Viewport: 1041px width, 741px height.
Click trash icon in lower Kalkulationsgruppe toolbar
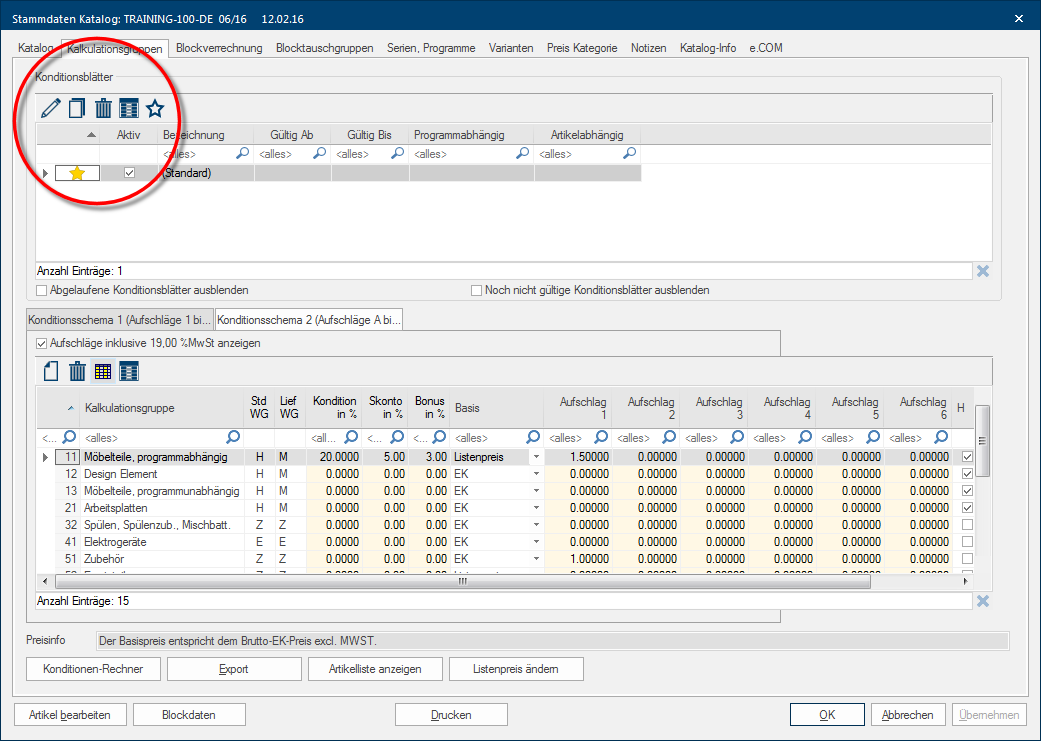pos(77,372)
